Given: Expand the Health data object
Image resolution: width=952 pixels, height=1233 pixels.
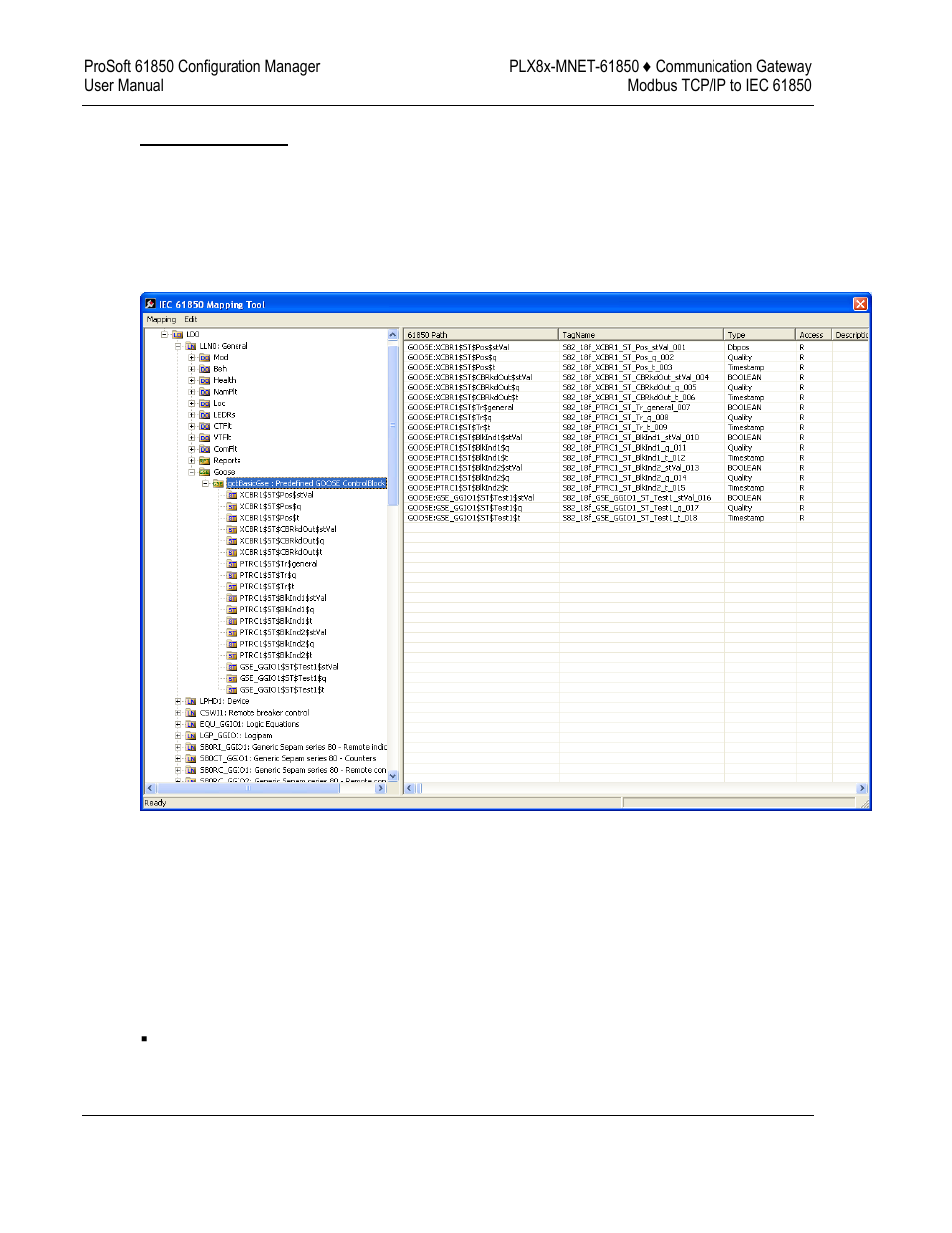Looking at the screenshot, I should (192, 380).
